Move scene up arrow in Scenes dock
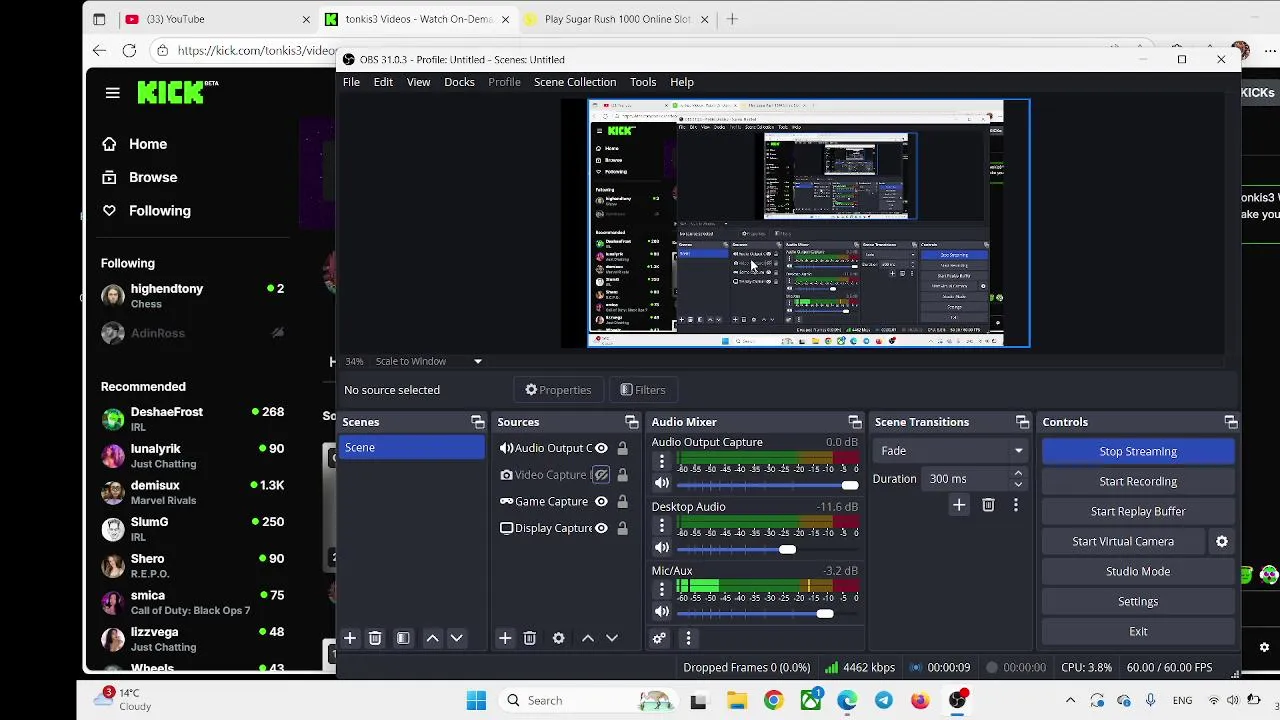1280x720 pixels. 432,638
